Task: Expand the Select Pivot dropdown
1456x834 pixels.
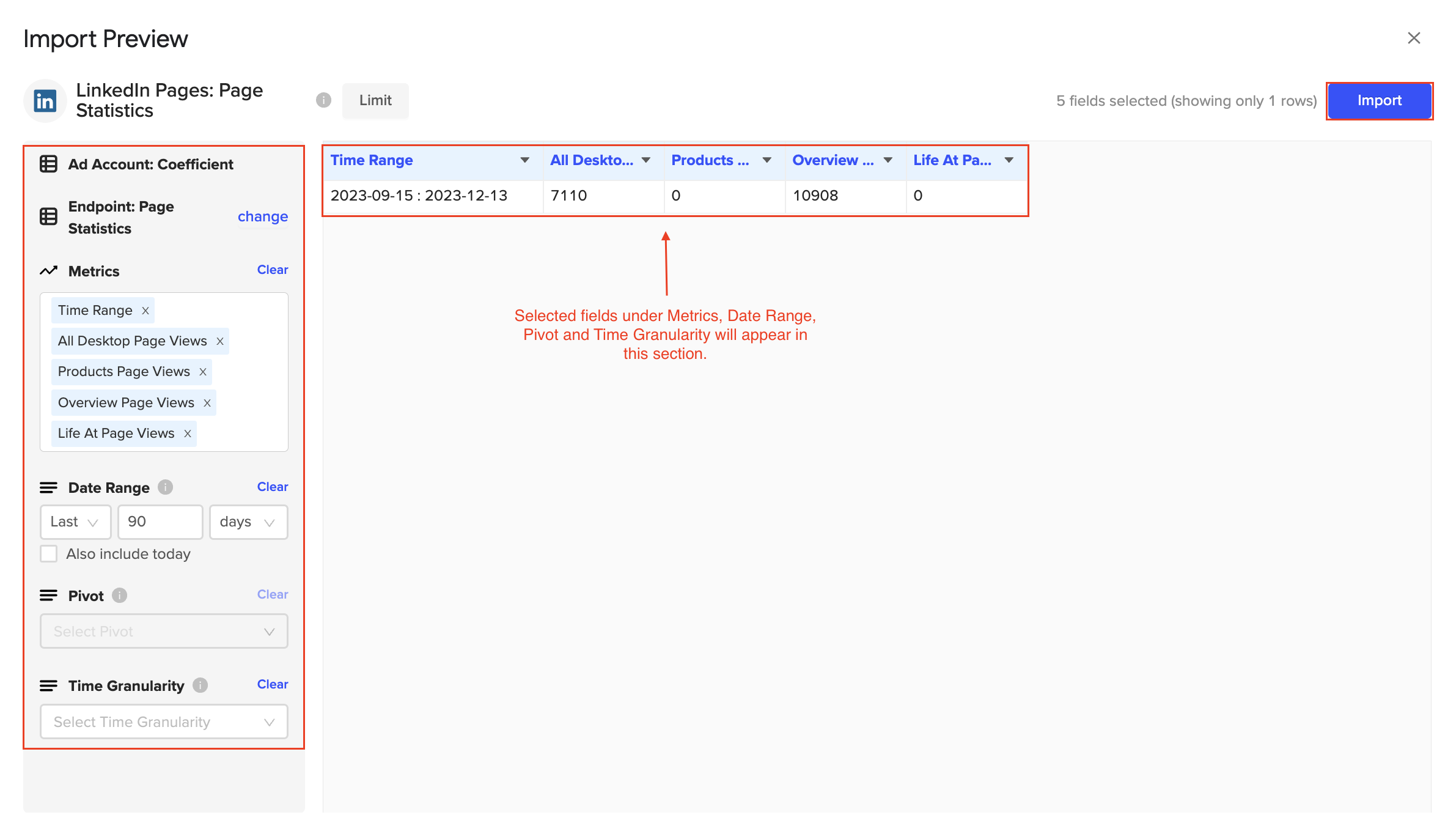Action: (164, 632)
